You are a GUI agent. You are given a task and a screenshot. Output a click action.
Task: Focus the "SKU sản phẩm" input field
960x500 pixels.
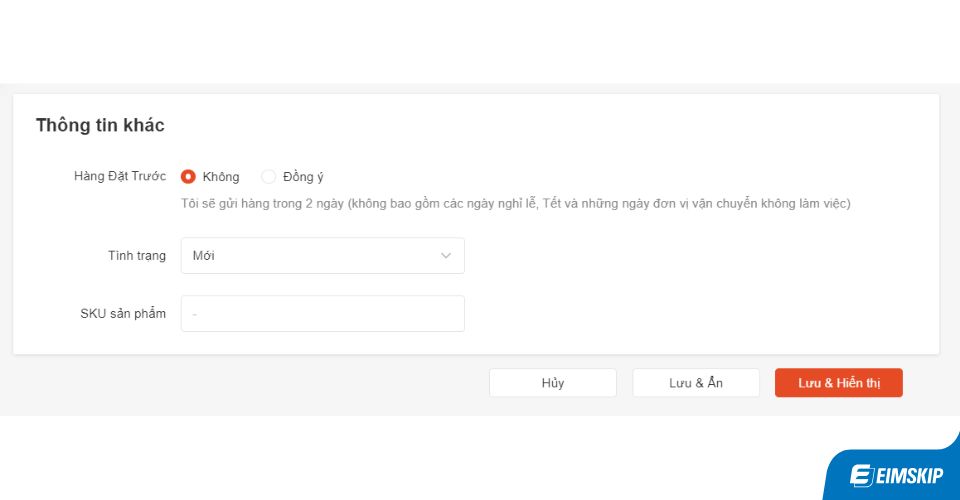323,314
